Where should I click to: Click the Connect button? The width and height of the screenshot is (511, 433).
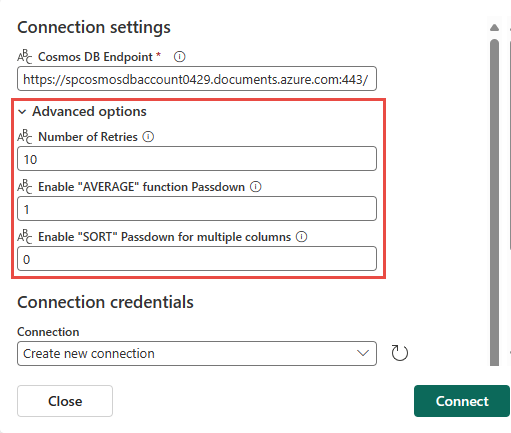click(x=462, y=401)
